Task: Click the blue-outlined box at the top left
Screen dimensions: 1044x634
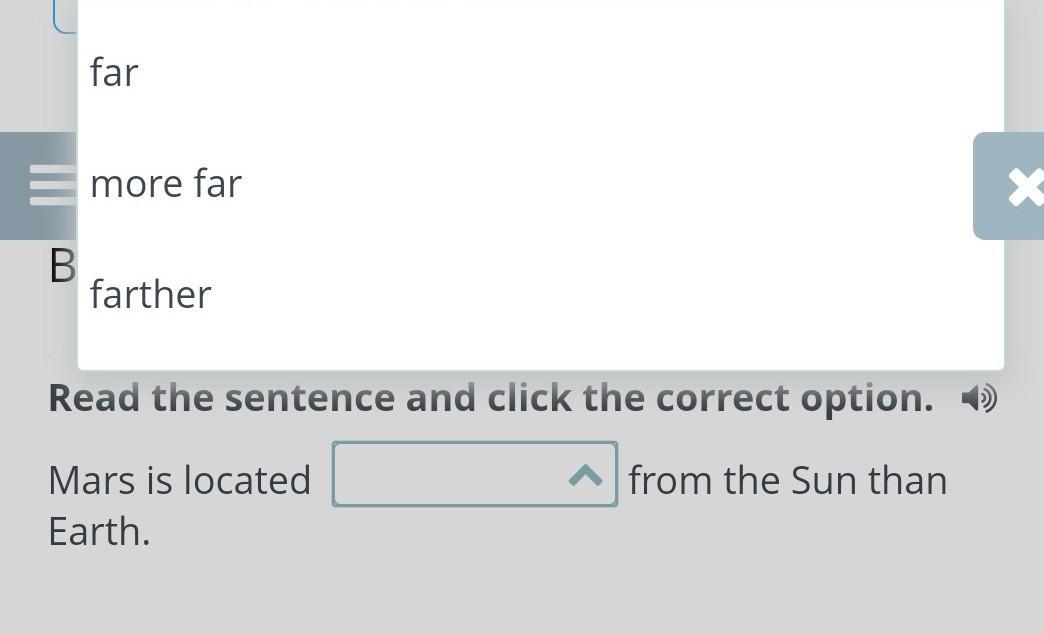Action: click(65, 17)
